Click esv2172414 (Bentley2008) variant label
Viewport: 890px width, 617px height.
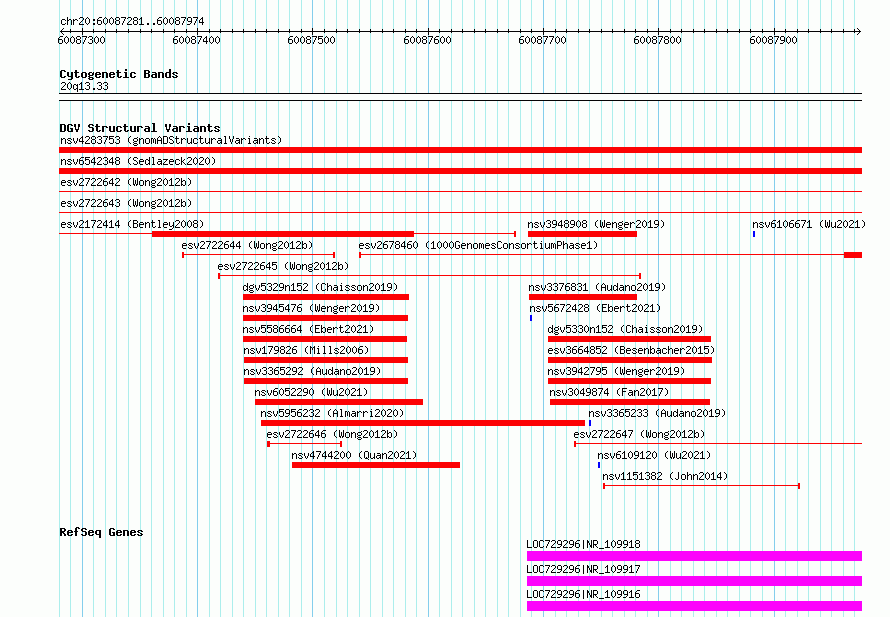click(132, 224)
